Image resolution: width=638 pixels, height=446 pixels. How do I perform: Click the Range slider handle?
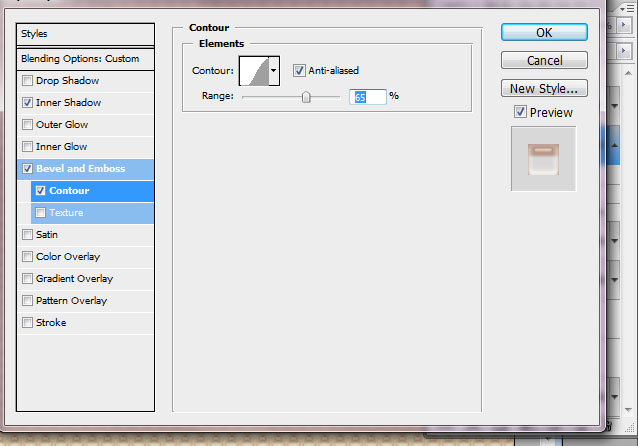(x=306, y=97)
